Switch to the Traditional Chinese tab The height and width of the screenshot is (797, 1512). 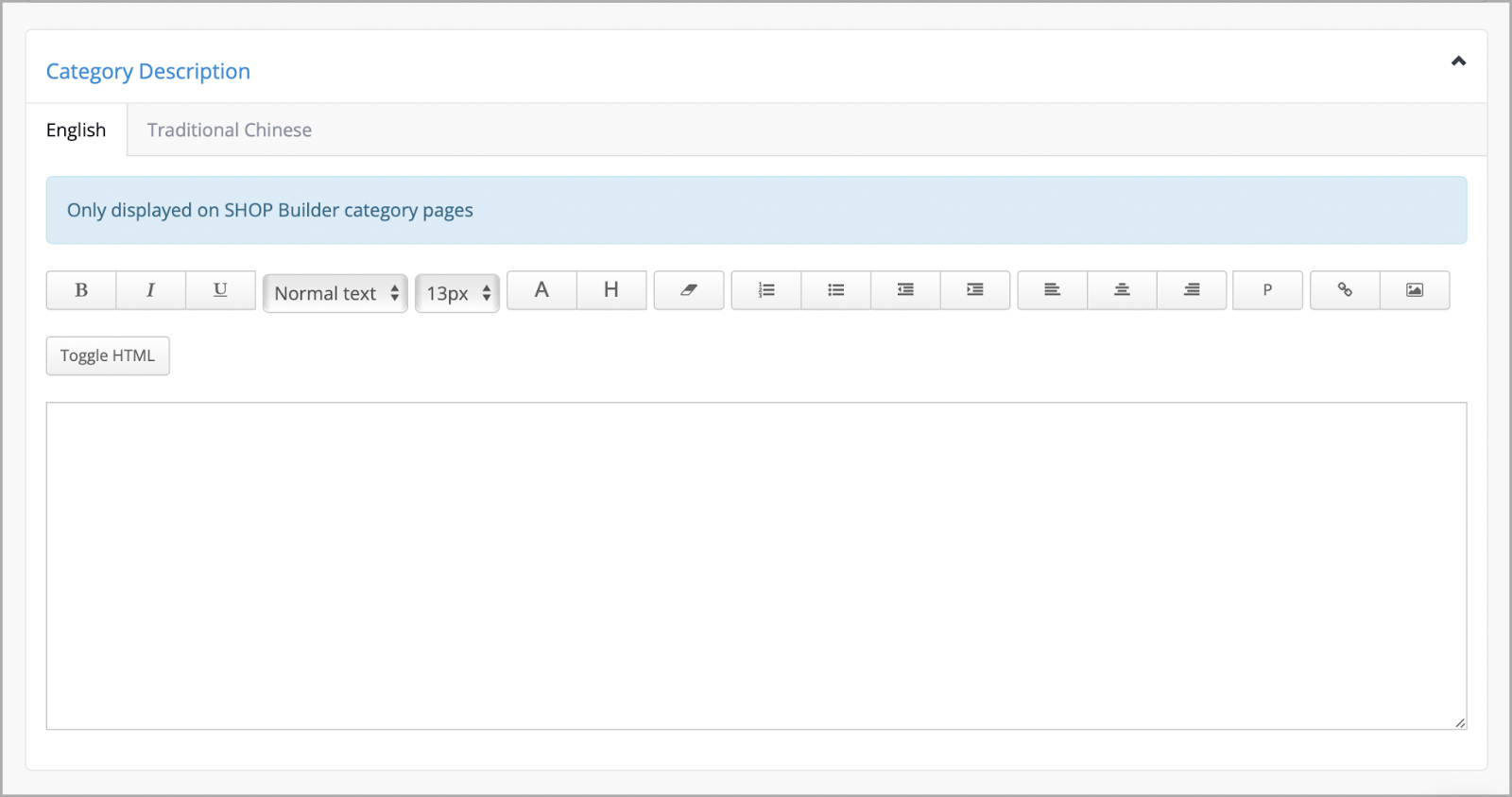[x=230, y=130]
